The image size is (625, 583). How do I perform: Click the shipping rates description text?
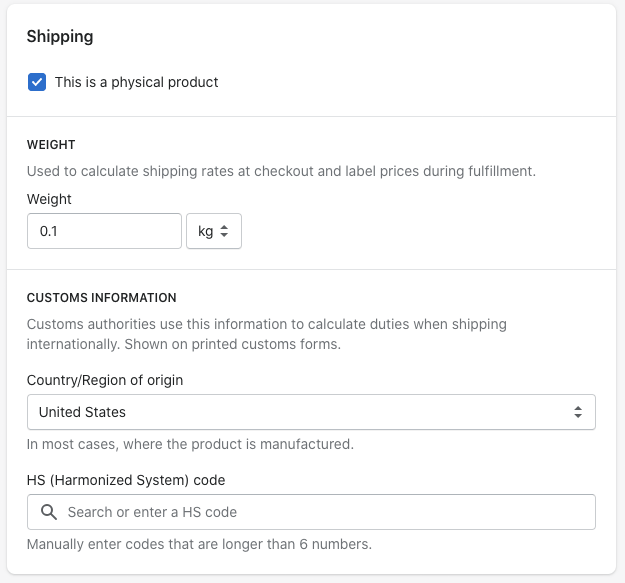(x=281, y=171)
